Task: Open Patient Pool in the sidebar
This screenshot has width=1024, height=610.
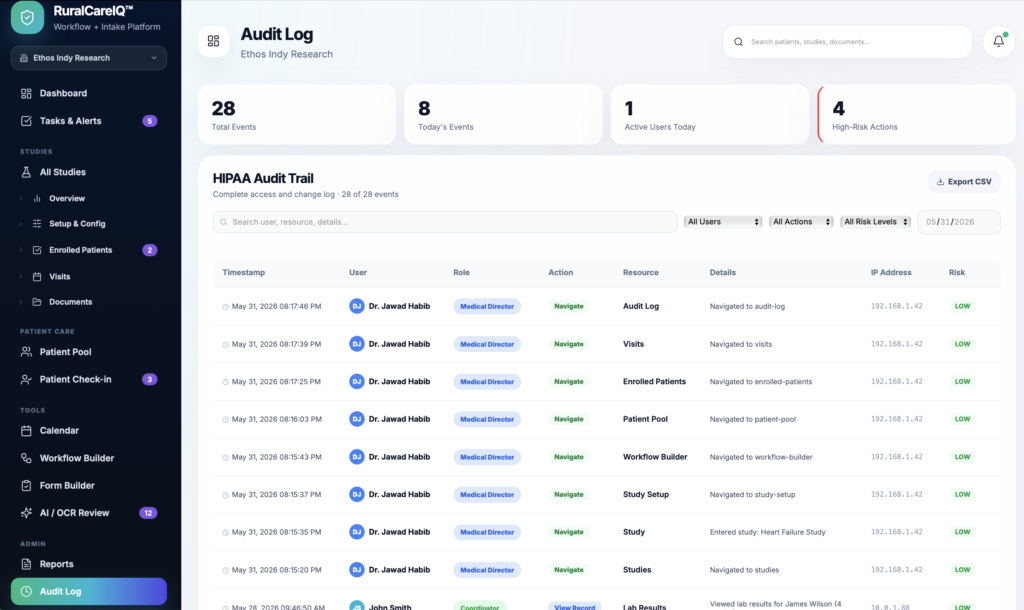Action: point(89,352)
